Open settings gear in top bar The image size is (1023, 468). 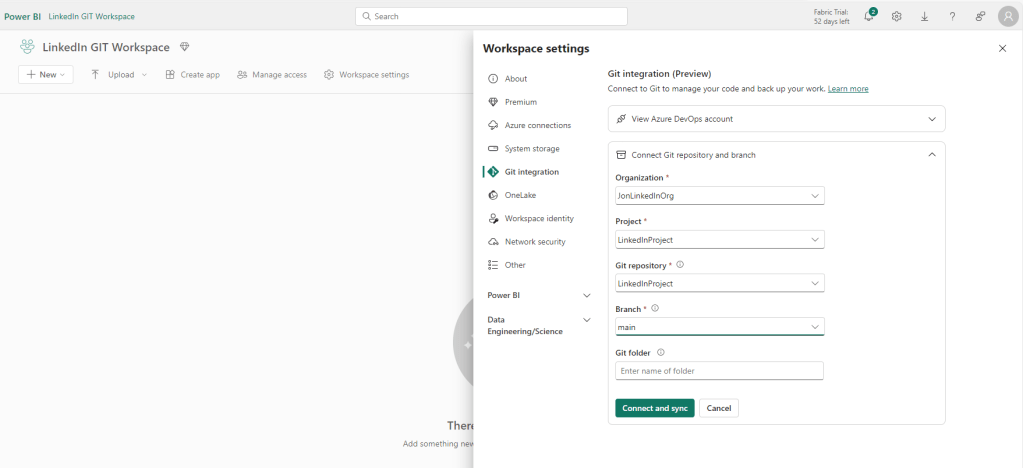897,17
